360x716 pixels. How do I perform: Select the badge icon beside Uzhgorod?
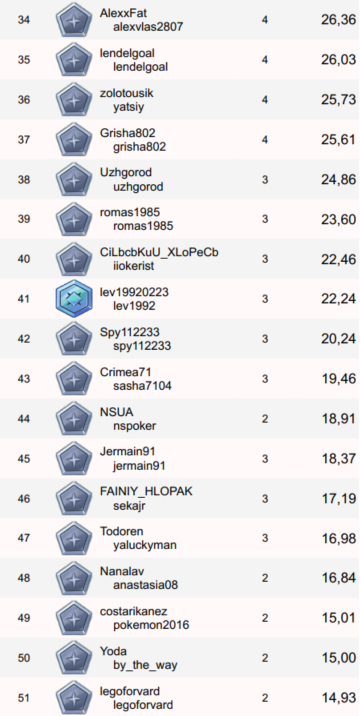[x=74, y=179]
